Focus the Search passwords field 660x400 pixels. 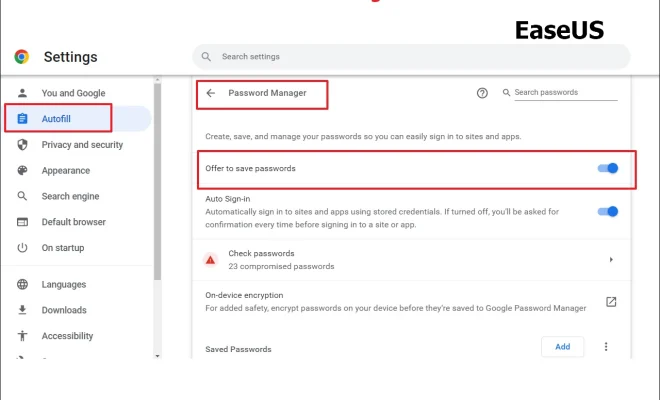(565, 92)
